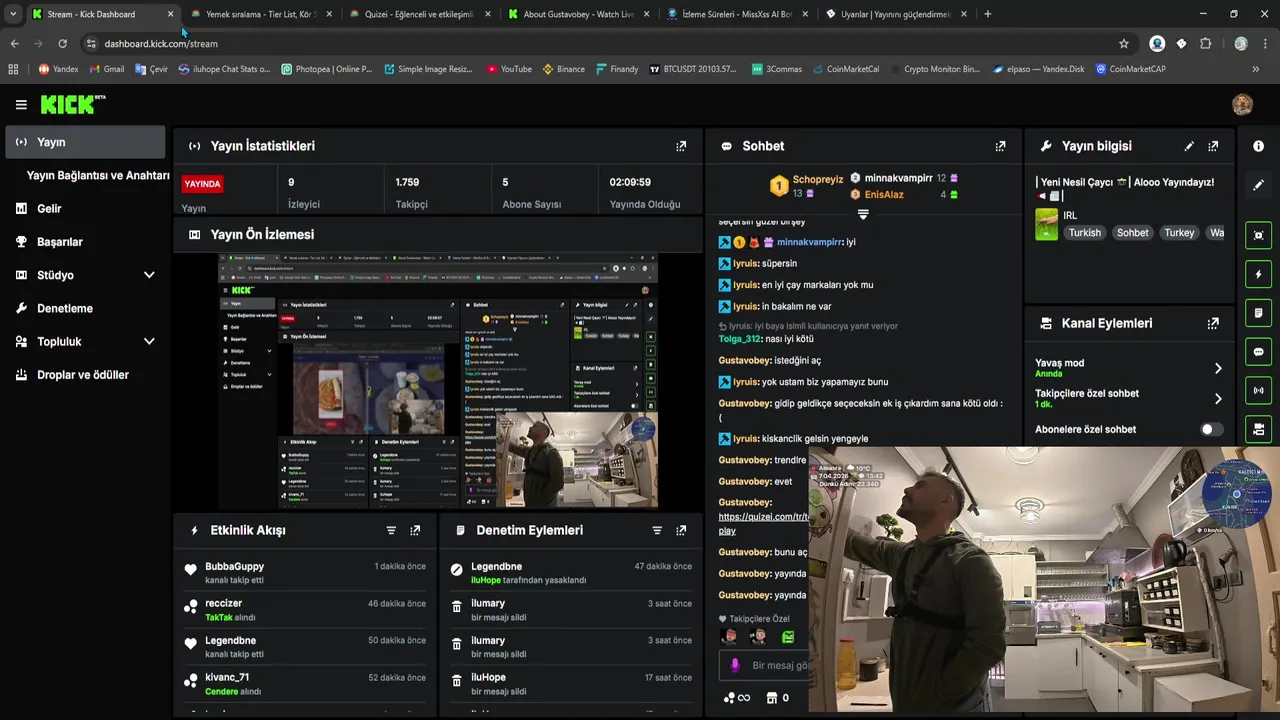The width and height of the screenshot is (1280, 720).
Task: Click the Sohbet tag in stream info
Action: [1133, 232]
